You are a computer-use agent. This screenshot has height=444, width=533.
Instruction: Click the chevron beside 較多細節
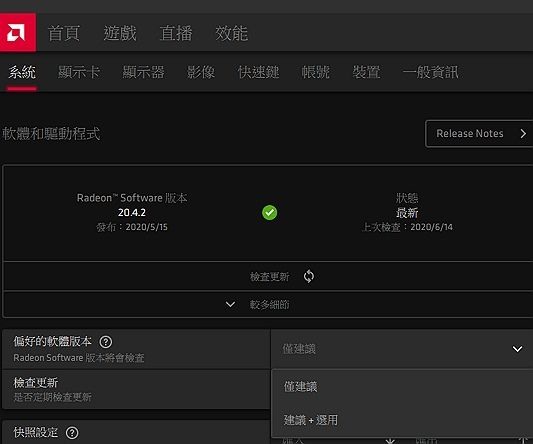[230, 304]
